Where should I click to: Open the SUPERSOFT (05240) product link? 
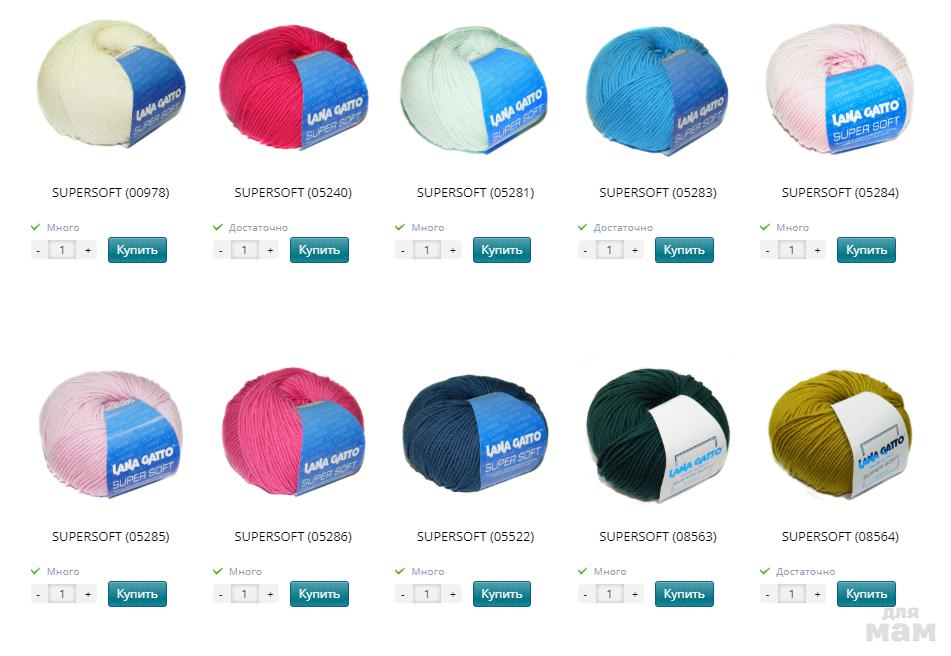(293, 193)
